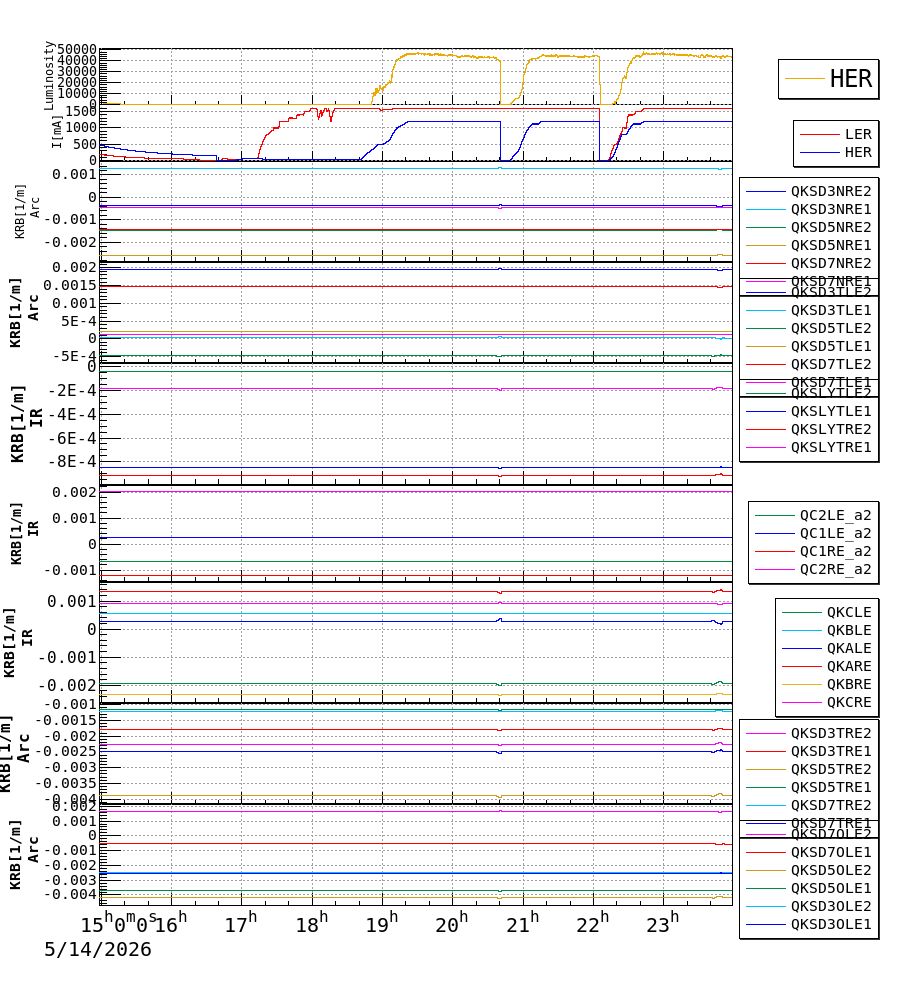Click QKARE in the legend
The width and height of the screenshot is (900, 984).
(x=849, y=666)
